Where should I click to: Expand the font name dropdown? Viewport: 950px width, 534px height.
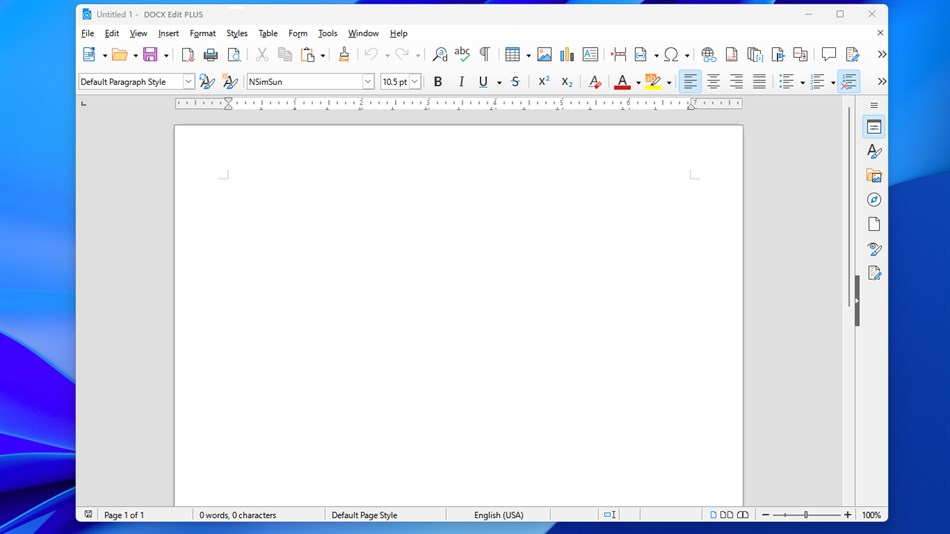(x=368, y=82)
